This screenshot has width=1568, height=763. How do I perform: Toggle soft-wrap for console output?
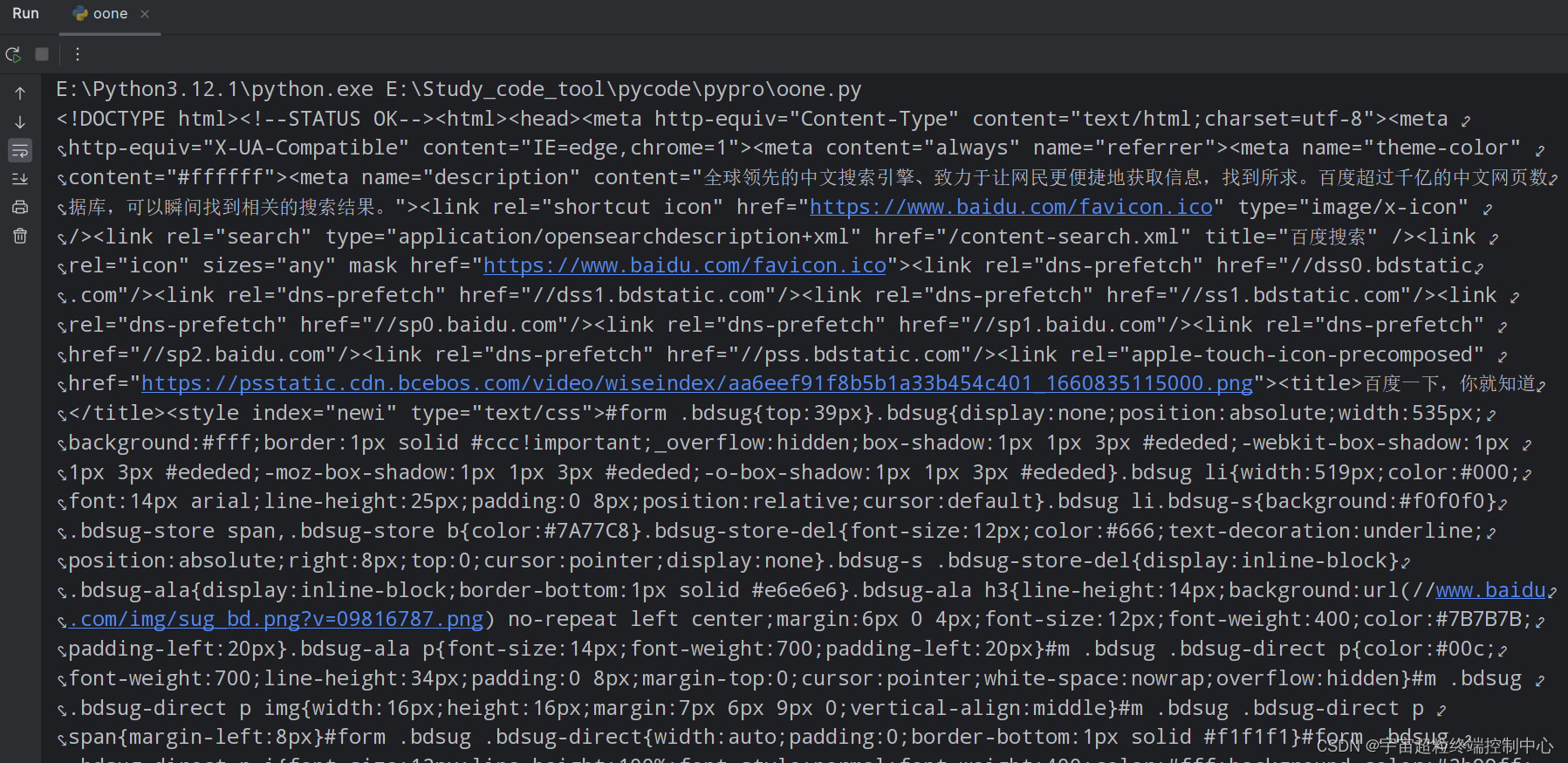pyautogui.click(x=20, y=150)
